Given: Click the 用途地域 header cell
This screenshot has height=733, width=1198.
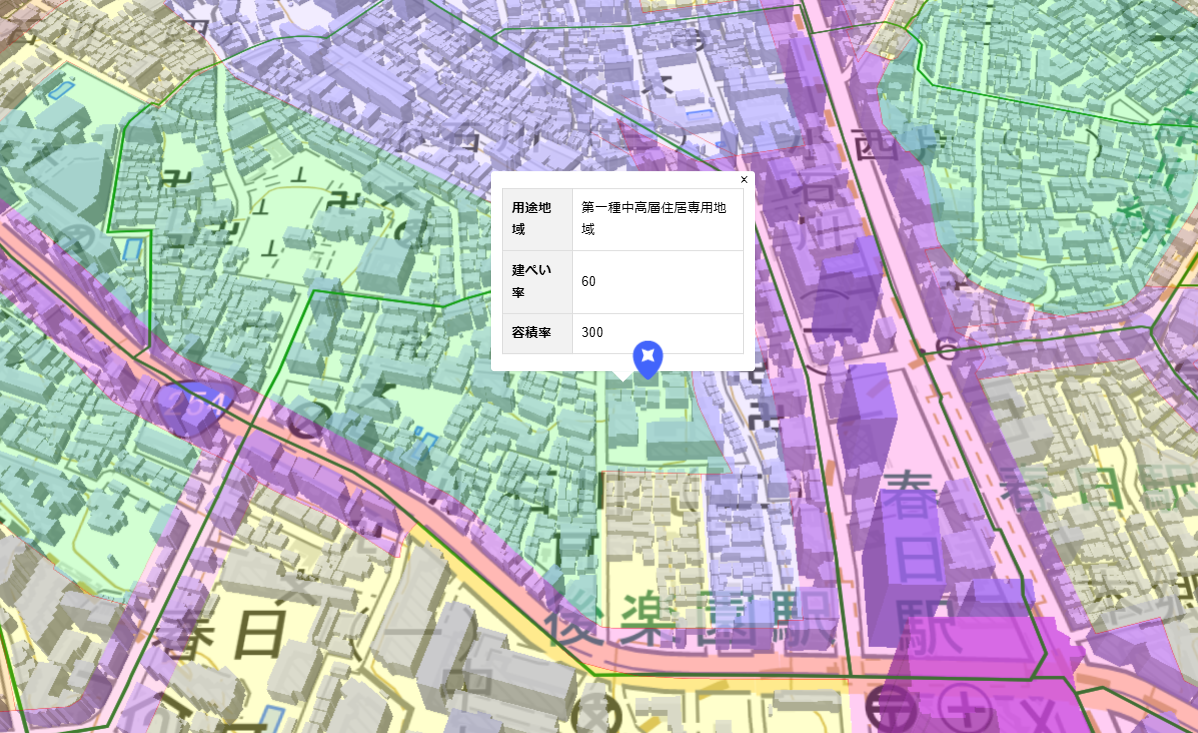Looking at the screenshot, I should pyautogui.click(x=537, y=219).
